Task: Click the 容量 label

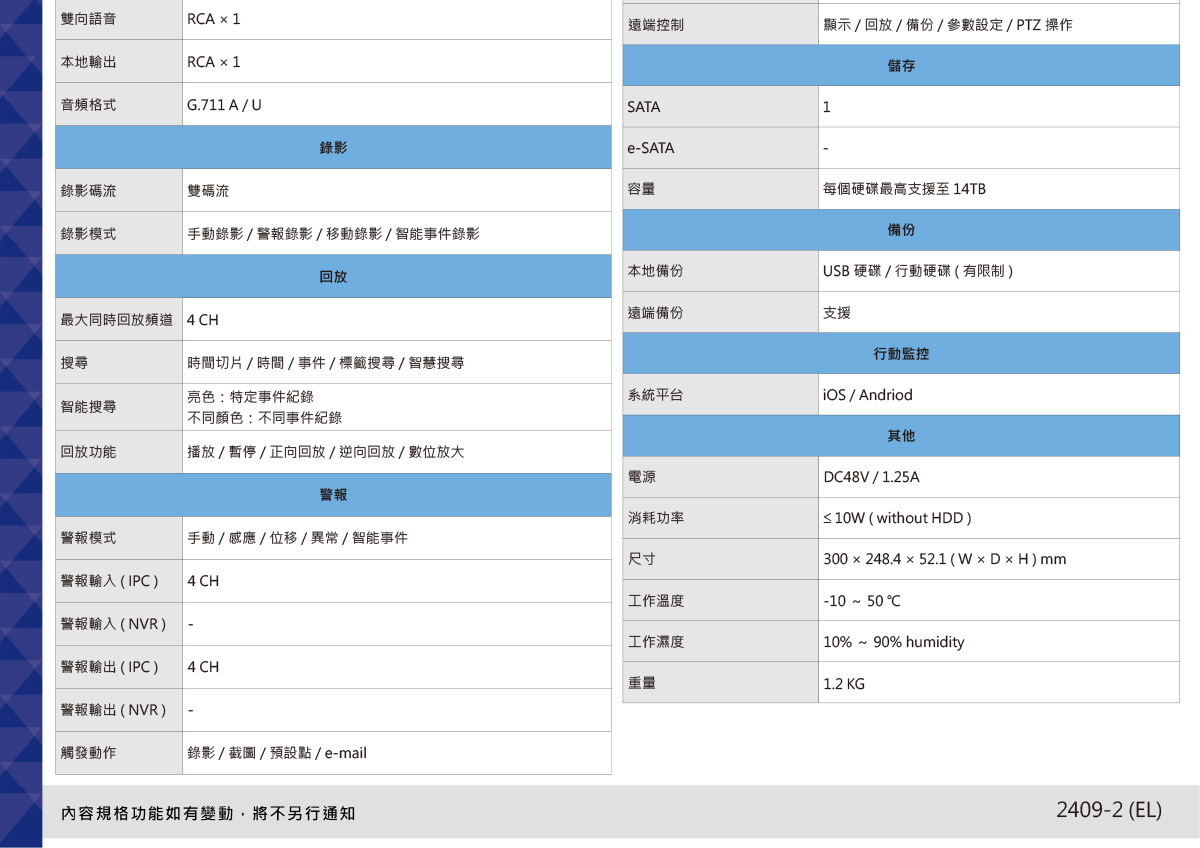Action: click(x=642, y=189)
